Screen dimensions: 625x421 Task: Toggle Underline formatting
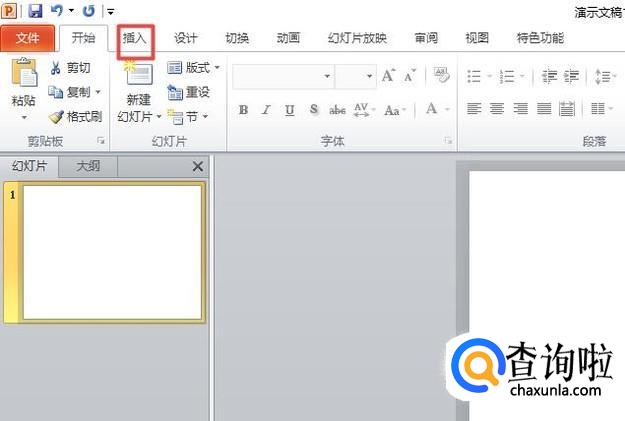click(290, 110)
